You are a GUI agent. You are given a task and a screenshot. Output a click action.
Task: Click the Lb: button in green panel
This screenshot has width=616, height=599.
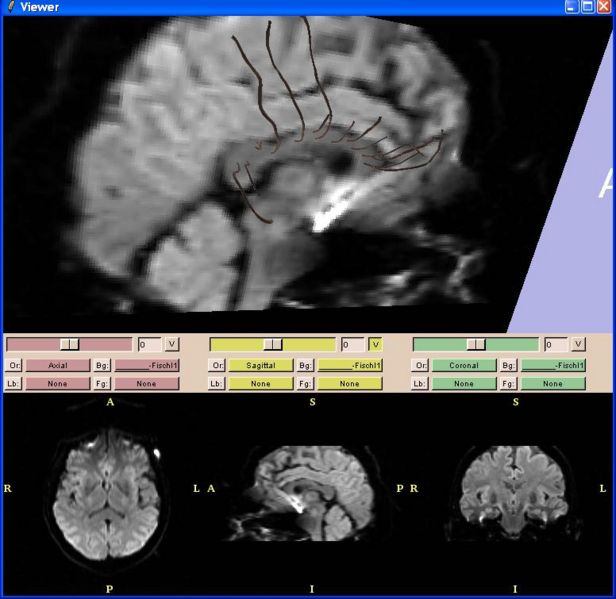[x=421, y=384]
